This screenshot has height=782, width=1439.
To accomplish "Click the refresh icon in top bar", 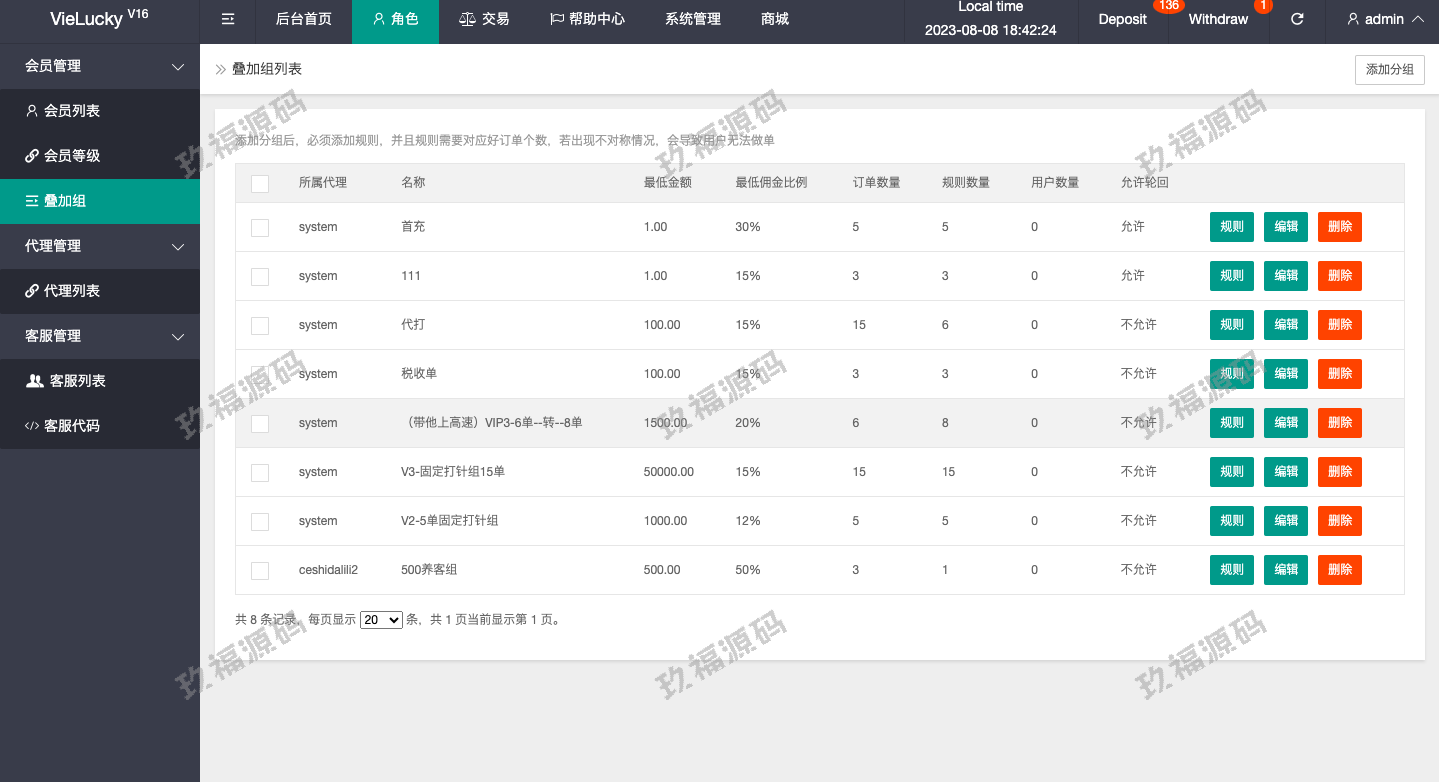I will [1297, 19].
